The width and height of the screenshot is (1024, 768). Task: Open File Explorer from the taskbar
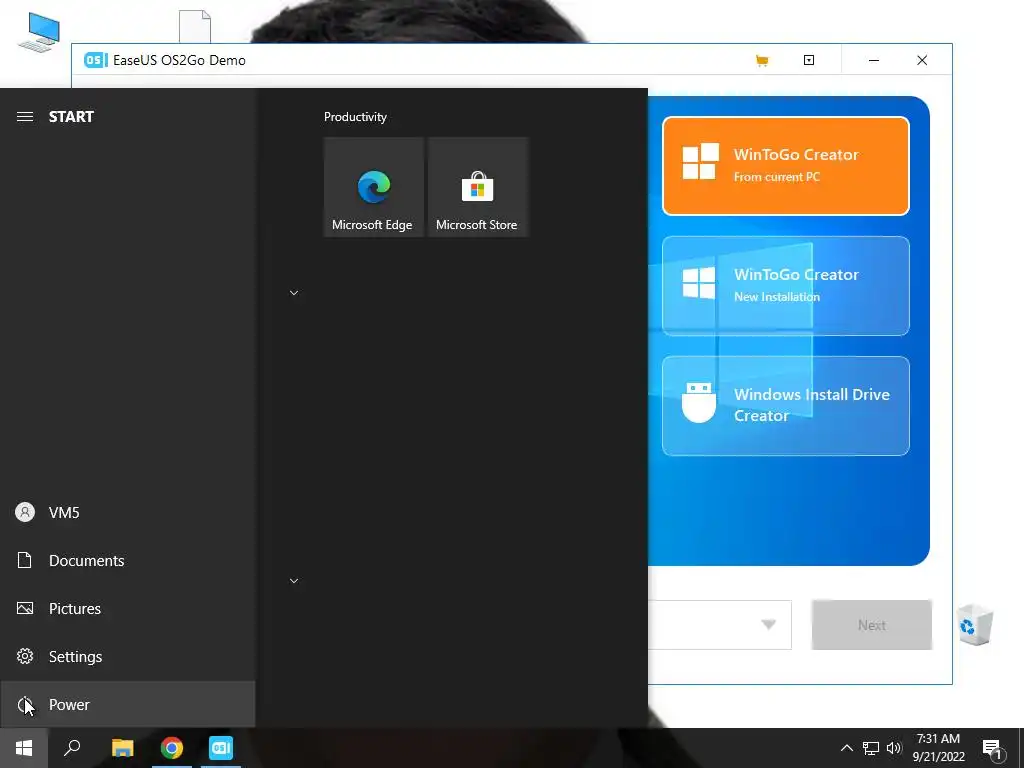pyautogui.click(x=122, y=748)
